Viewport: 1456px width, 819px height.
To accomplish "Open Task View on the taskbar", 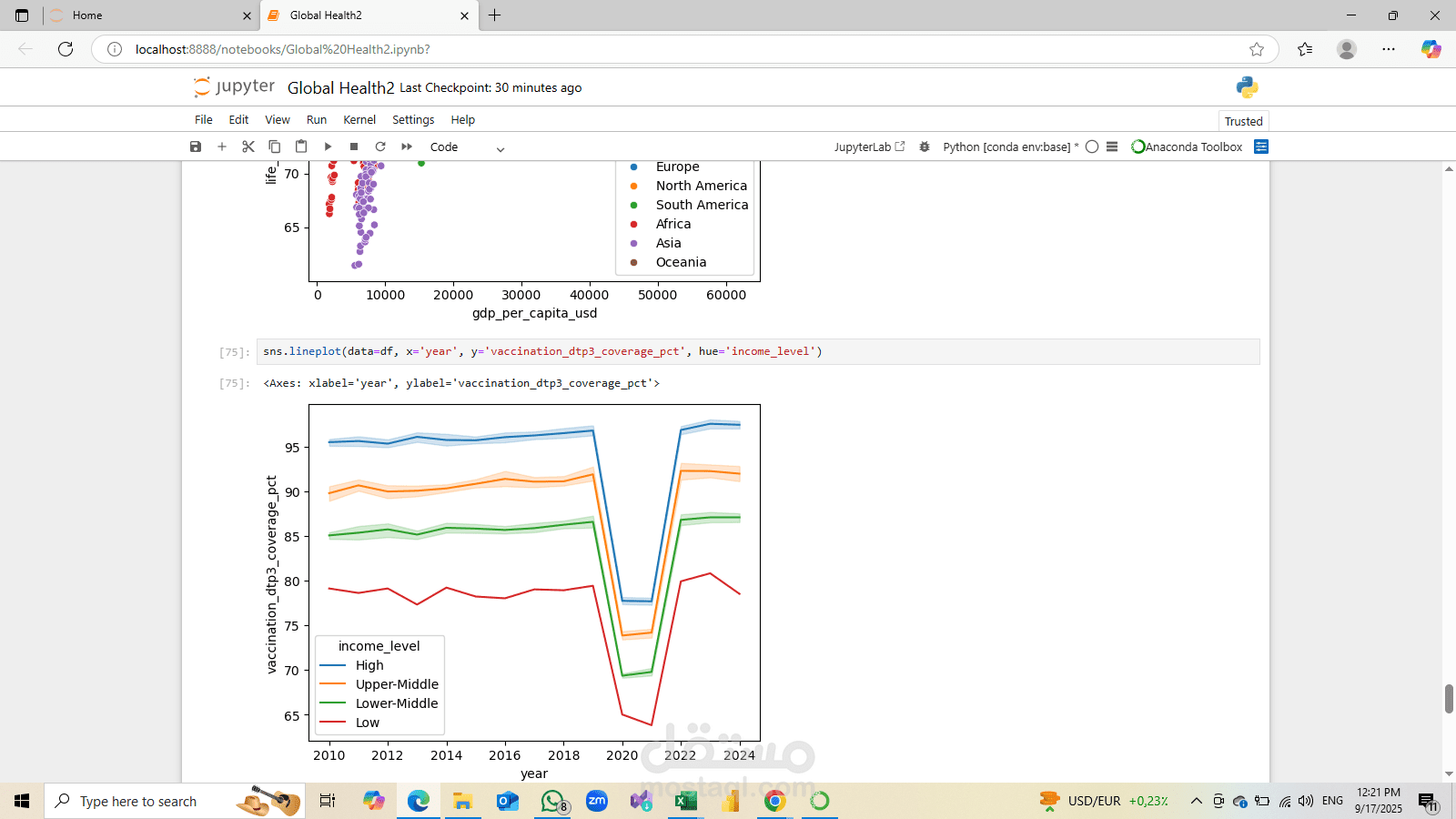I will pos(328,801).
